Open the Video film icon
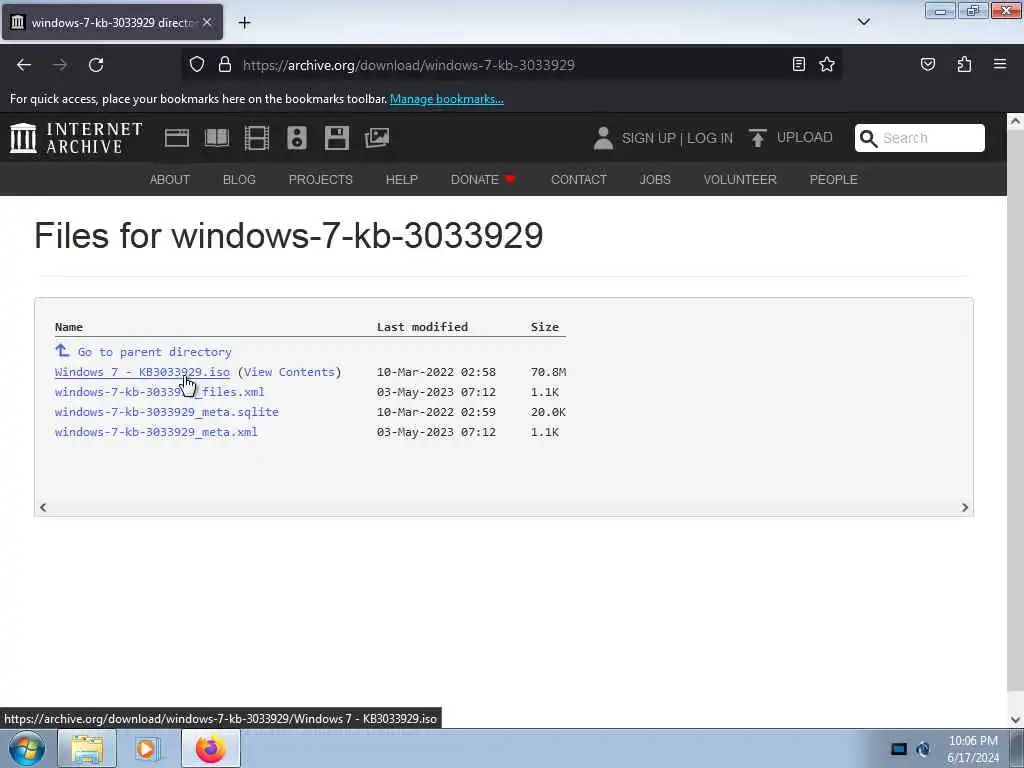Viewport: 1024px width, 768px height. (x=257, y=138)
